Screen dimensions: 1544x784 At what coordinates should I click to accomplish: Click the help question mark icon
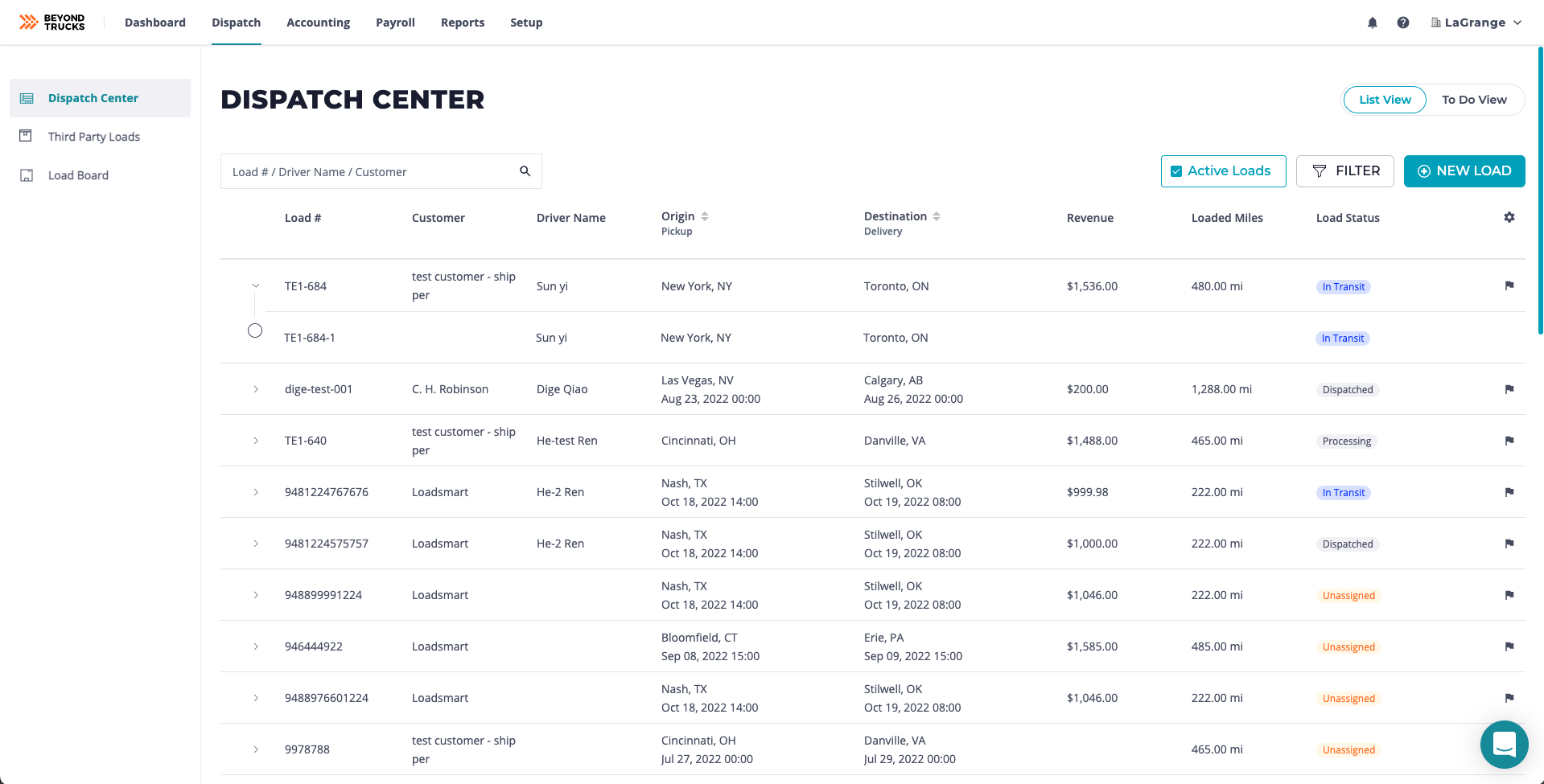click(x=1403, y=22)
